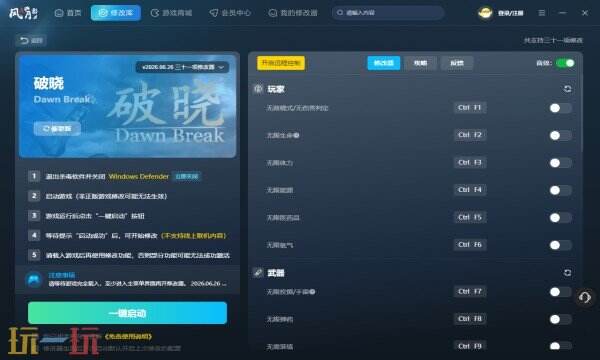600x360 pixels.
Task: Click the refresh icon in the 武器 section
Action: click(x=567, y=272)
